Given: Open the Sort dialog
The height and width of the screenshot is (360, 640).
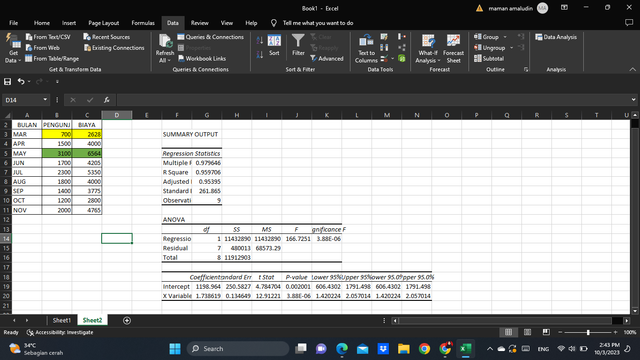Looking at the screenshot, I should [x=274, y=45].
